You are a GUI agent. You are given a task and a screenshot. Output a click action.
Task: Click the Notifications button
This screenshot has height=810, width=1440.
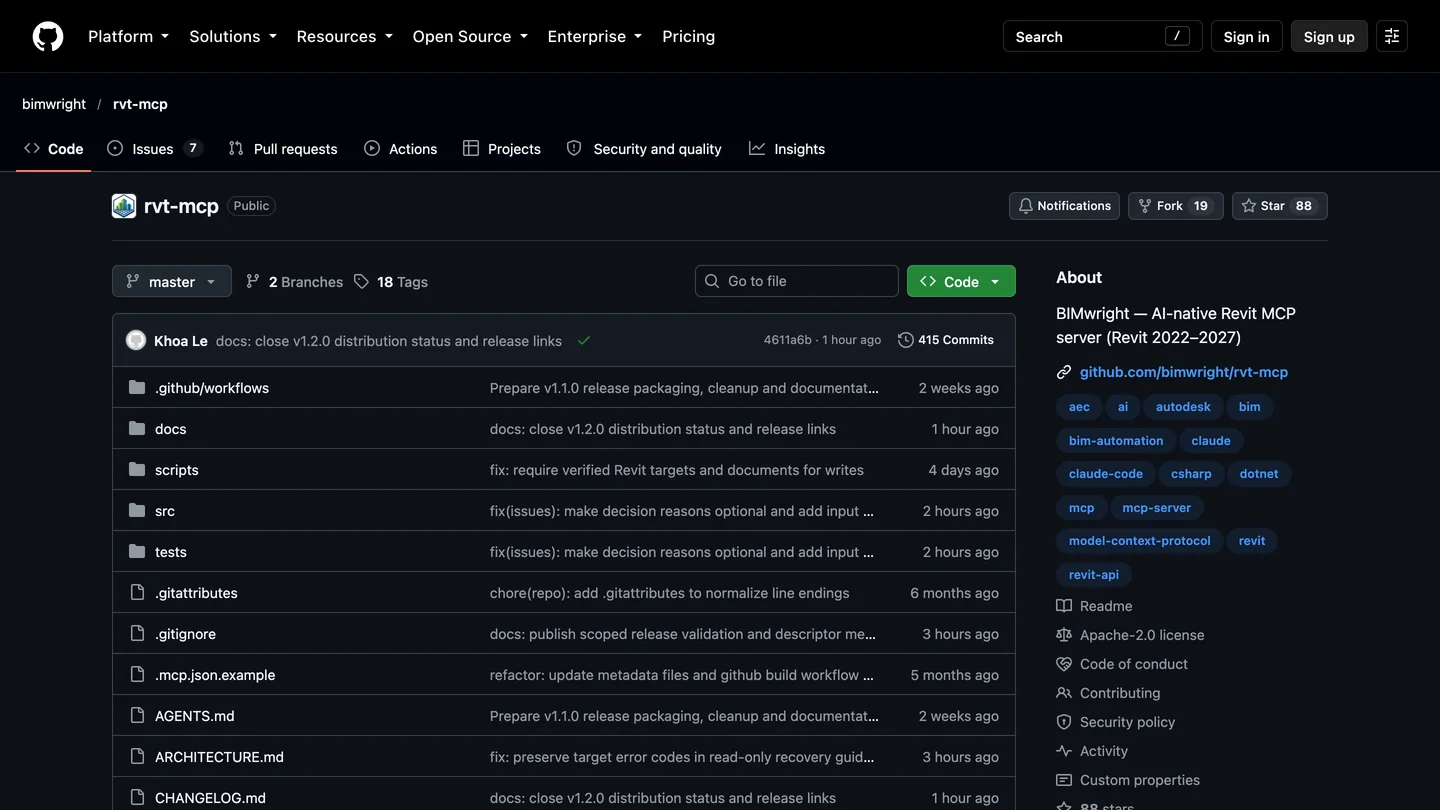click(1064, 206)
